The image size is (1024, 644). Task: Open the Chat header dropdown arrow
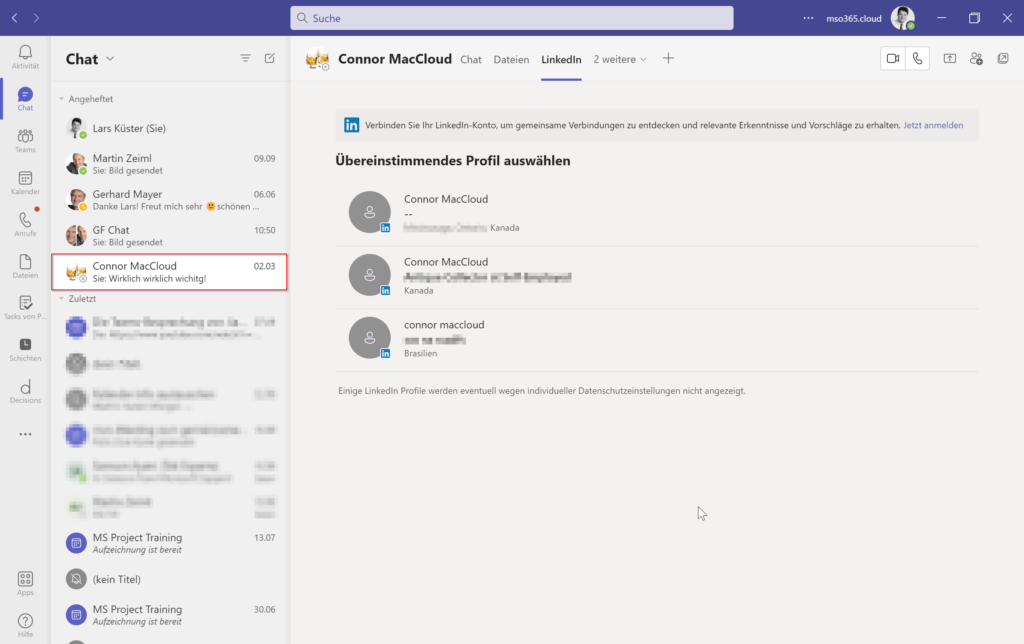[112, 59]
